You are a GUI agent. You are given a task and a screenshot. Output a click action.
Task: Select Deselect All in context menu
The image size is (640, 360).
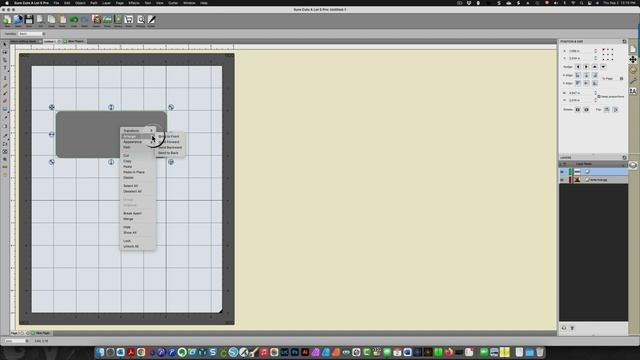(132, 191)
